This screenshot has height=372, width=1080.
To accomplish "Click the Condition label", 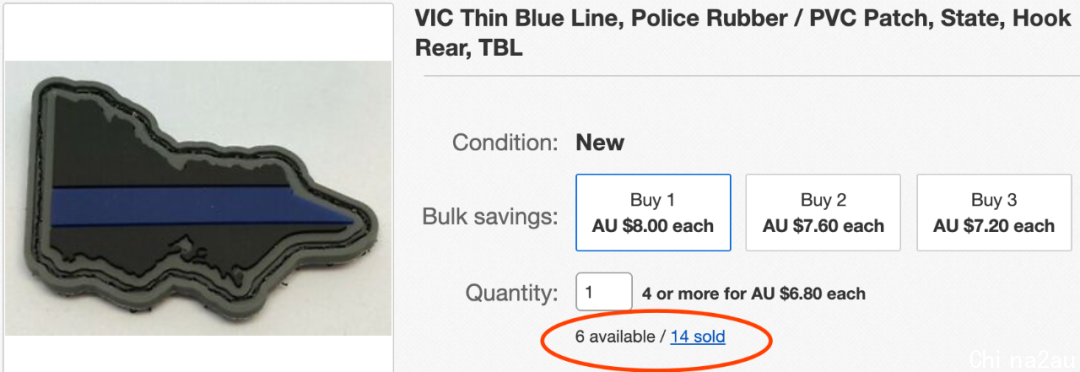I will click(x=504, y=143).
